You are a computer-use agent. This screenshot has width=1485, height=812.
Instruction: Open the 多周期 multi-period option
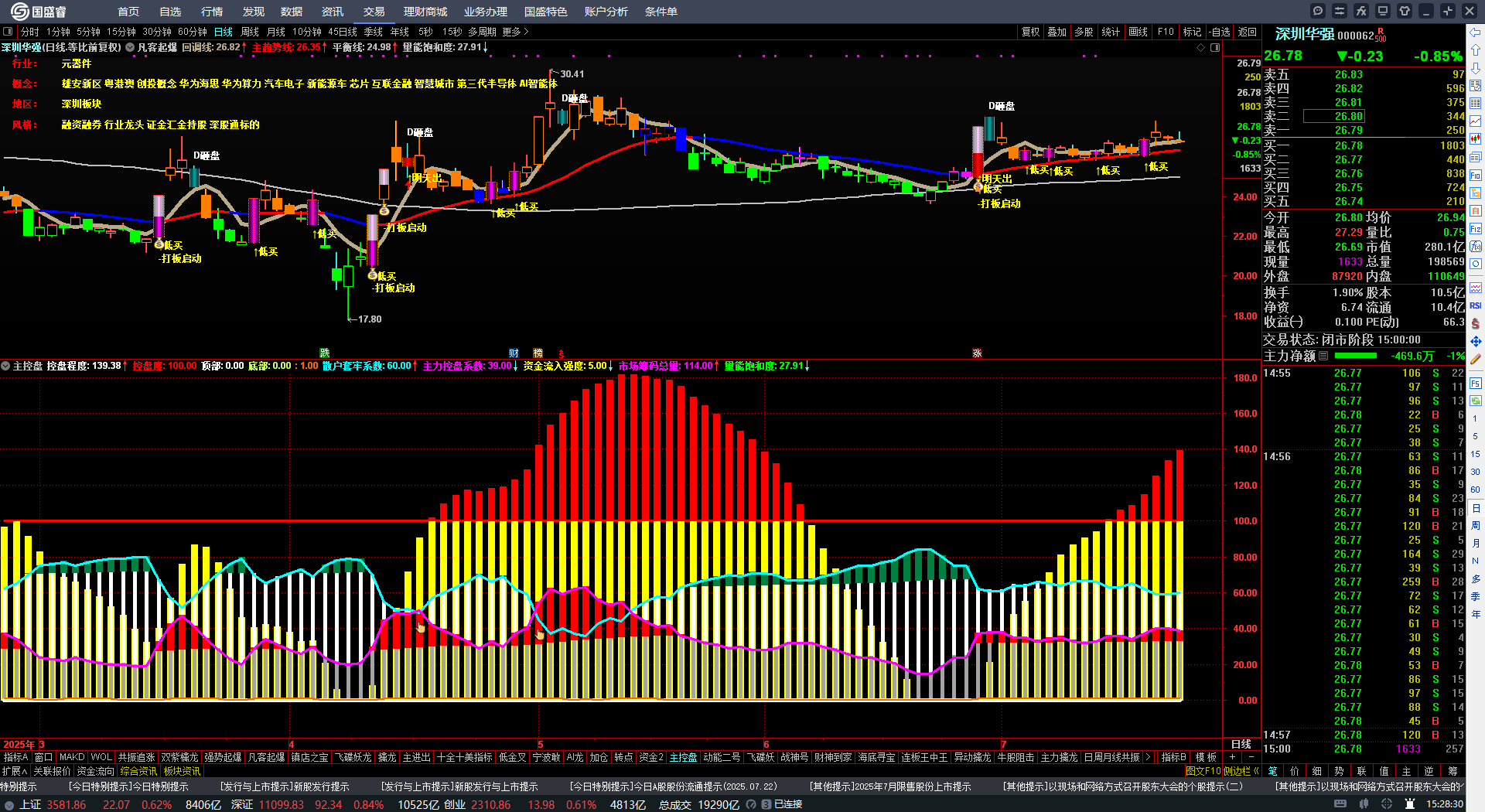482,32
